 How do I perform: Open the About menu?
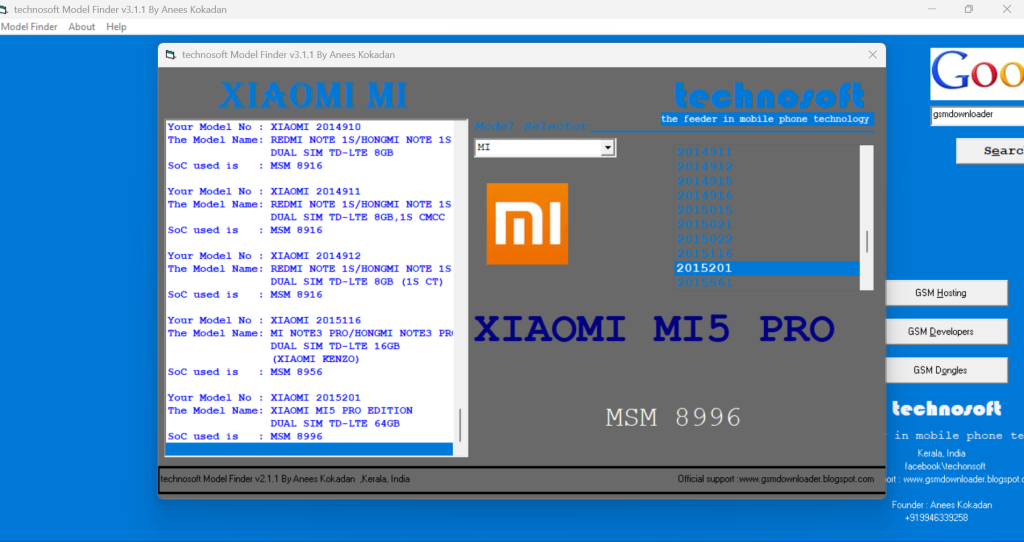pyautogui.click(x=82, y=27)
